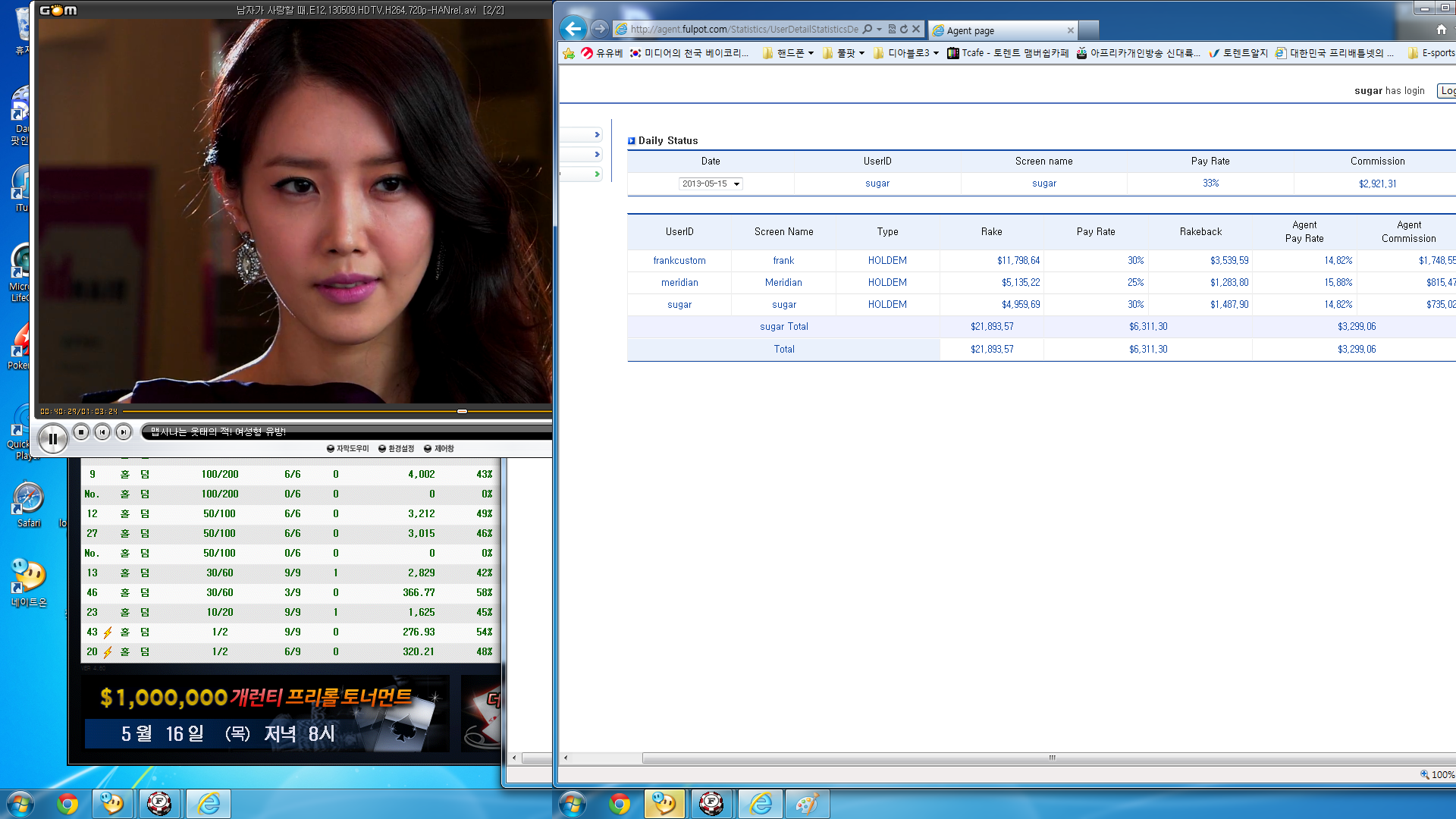1456x819 pixels.
Task: Click the URL address field
Action: tap(743, 29)
